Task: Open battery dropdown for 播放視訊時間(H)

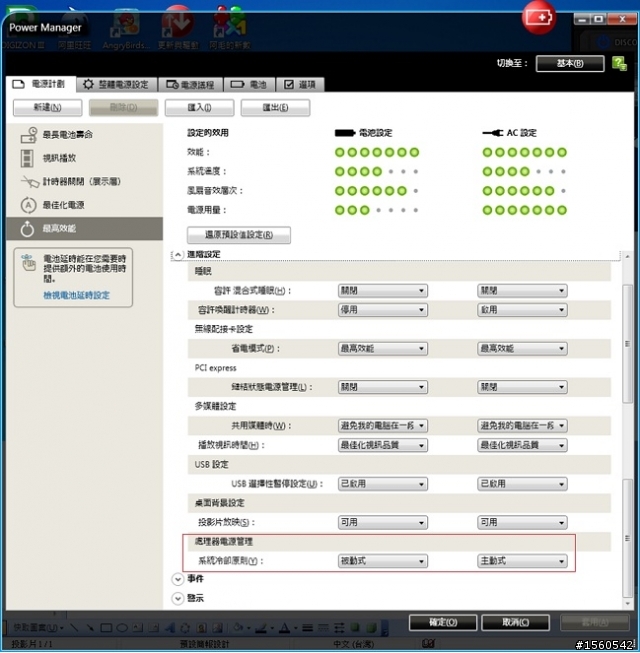Action: (383, 445)
